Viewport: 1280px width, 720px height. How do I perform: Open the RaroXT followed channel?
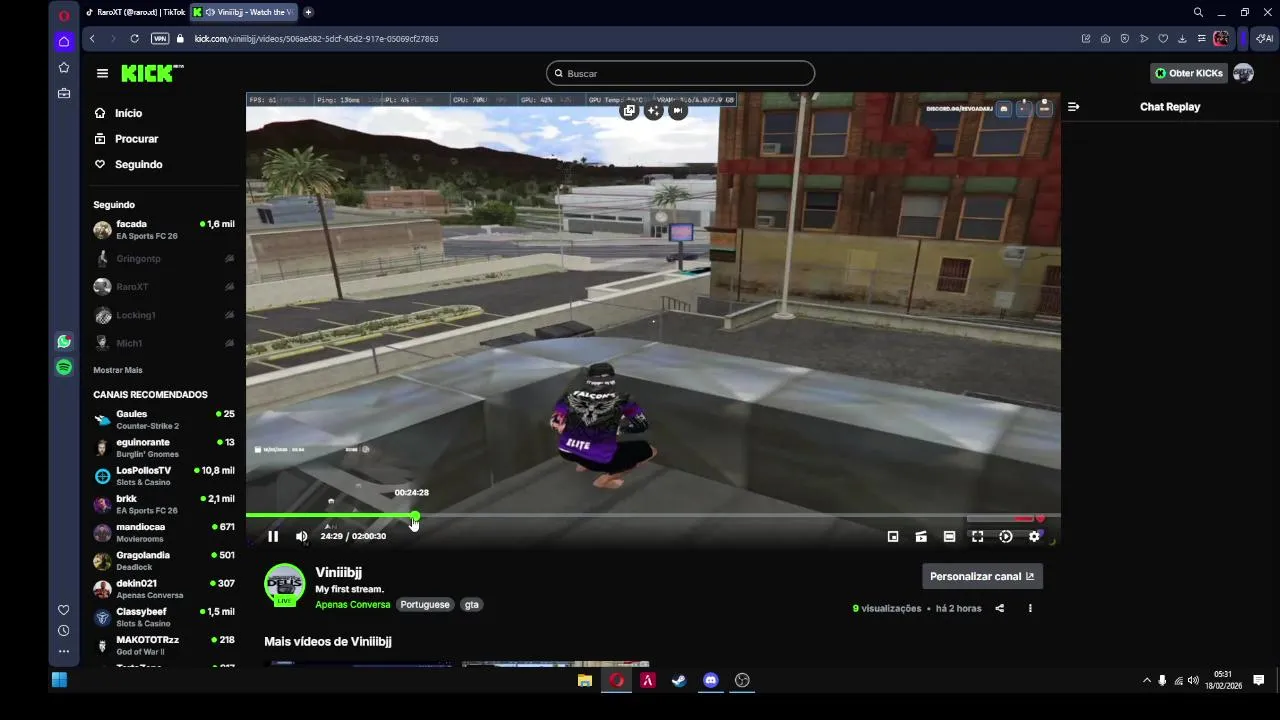pos(164,287)
